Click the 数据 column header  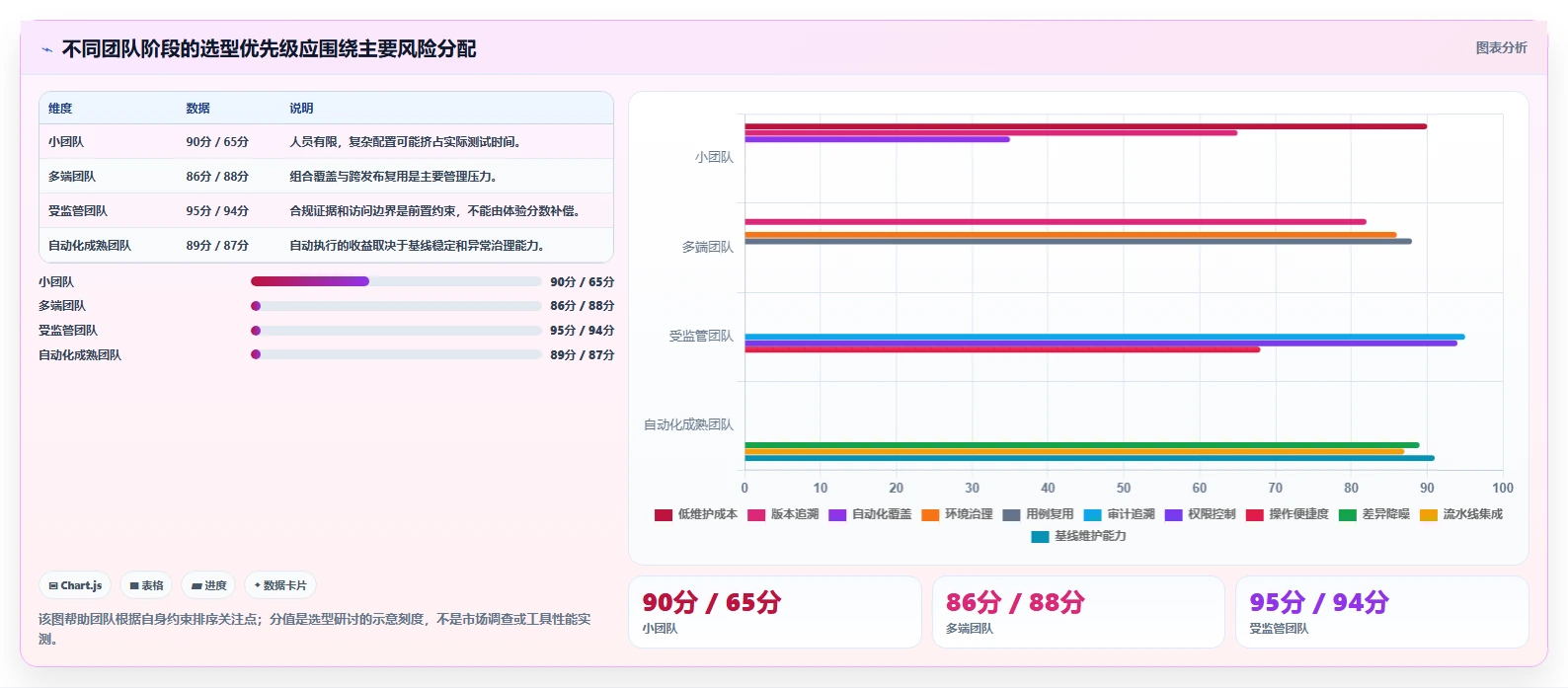tap(197, 109)
